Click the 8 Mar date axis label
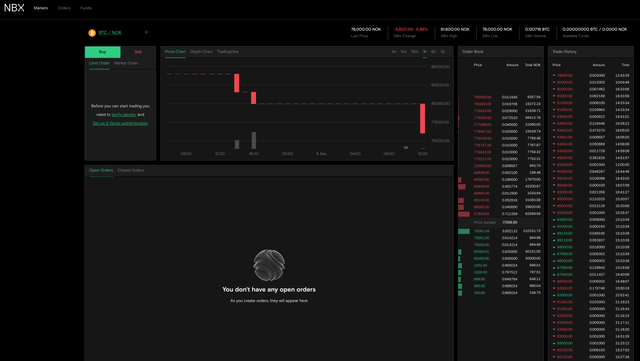 tap(321, 154)
